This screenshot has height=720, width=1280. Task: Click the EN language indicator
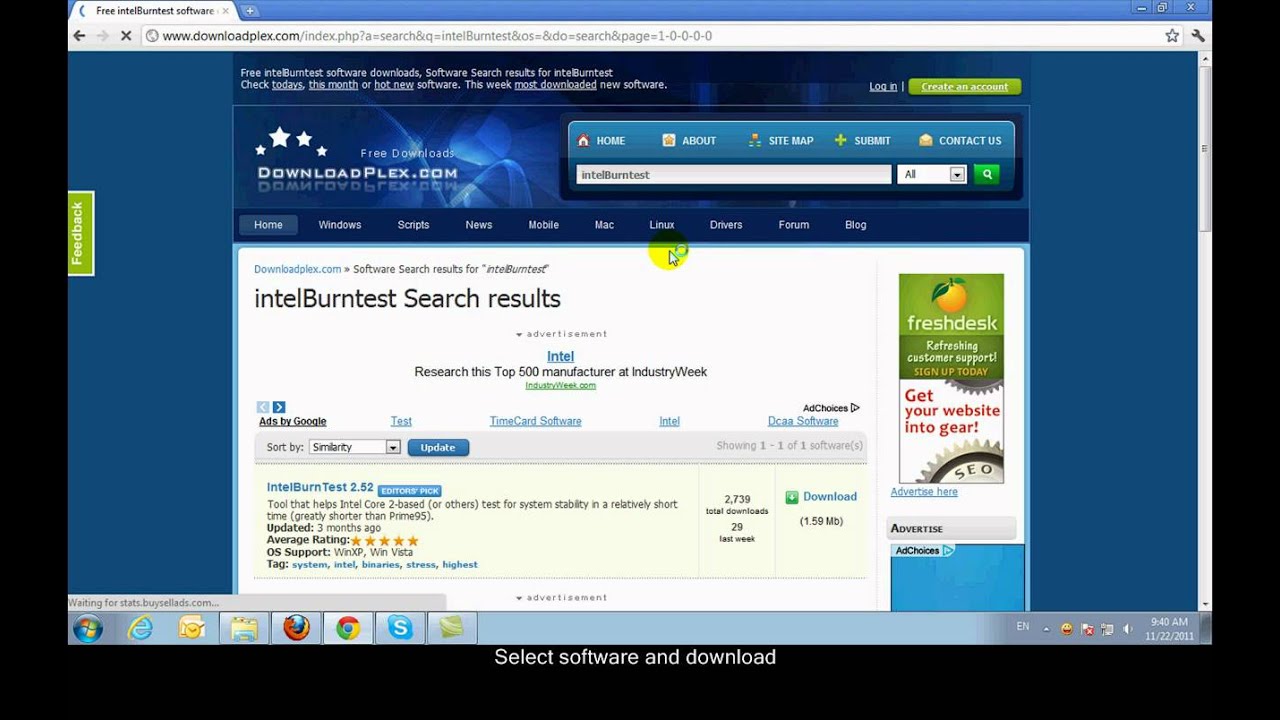point(1022,626)
